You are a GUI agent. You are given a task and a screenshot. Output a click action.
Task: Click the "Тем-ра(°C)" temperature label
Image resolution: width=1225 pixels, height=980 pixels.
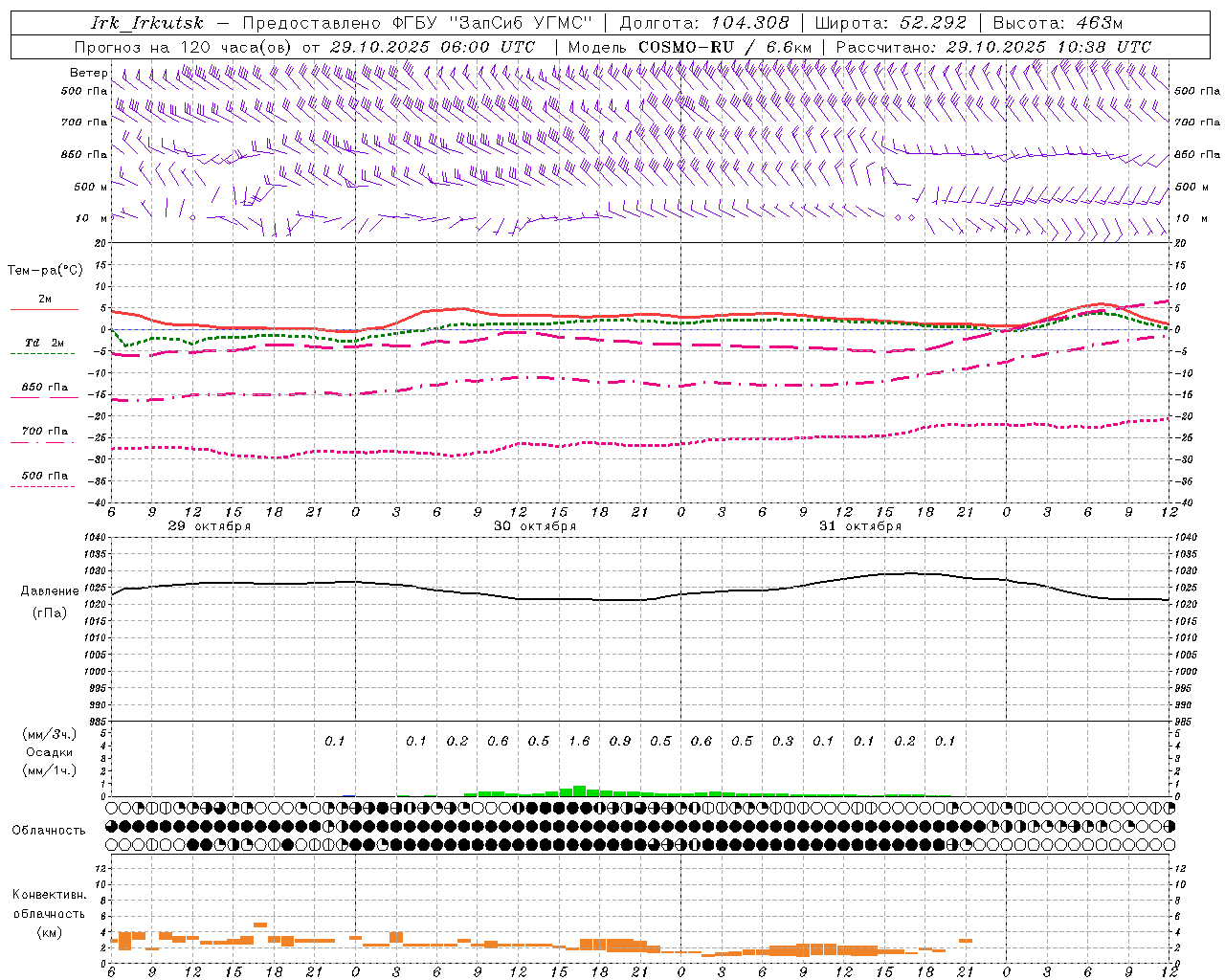[45, 271]
